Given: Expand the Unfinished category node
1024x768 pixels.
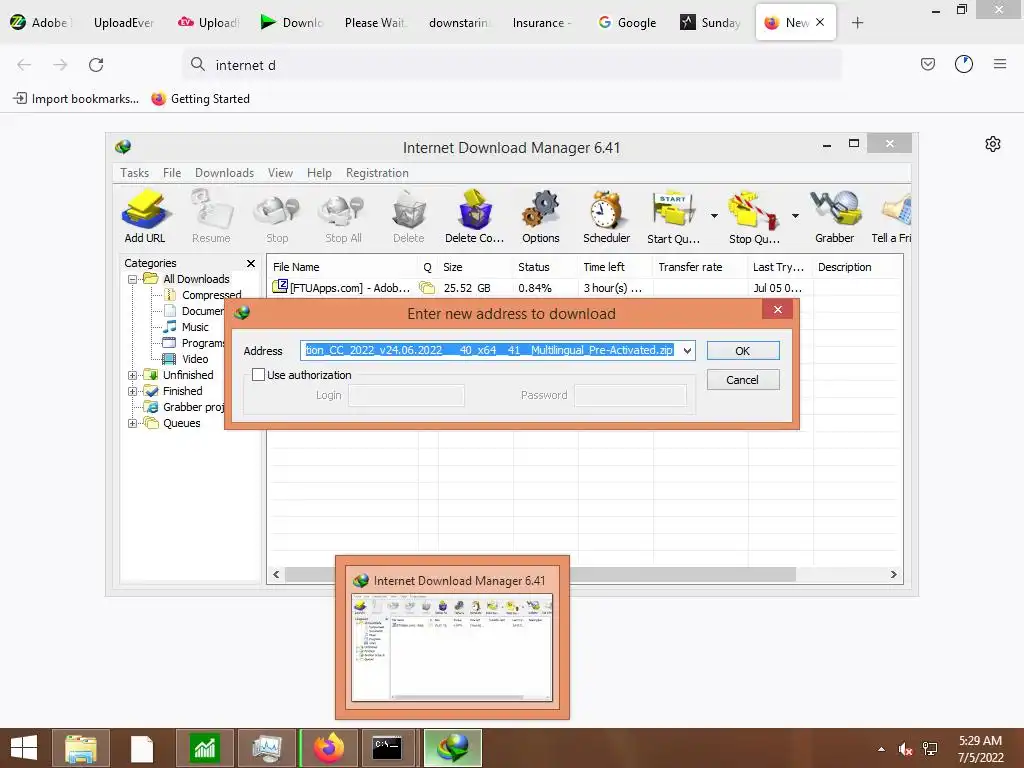Looking at the screenshot, I should tap(133, 375).
